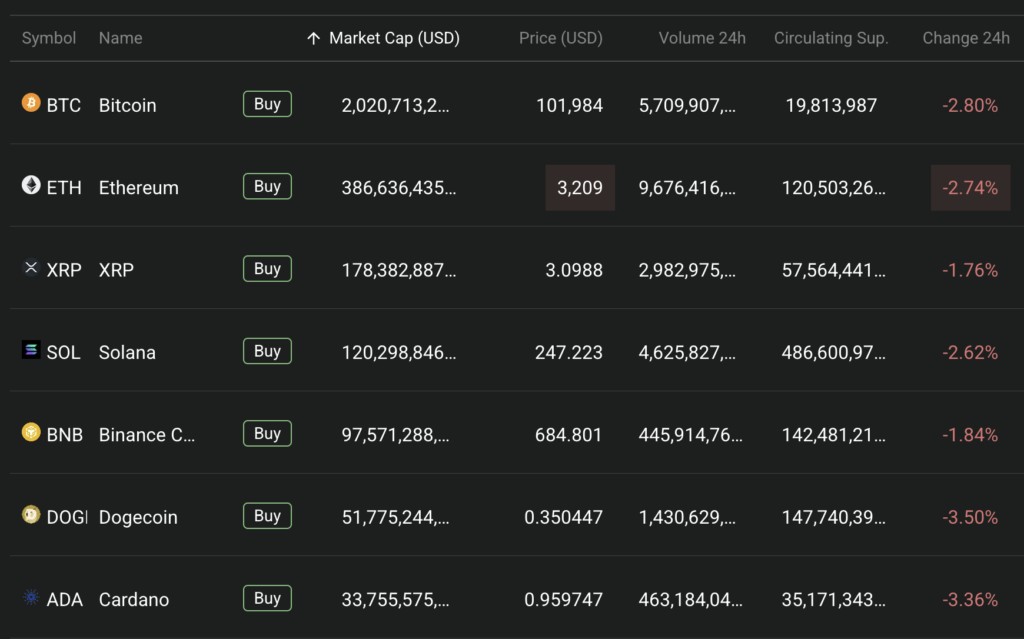Buy Bitcoin using its Buy button

pos(267,104)
